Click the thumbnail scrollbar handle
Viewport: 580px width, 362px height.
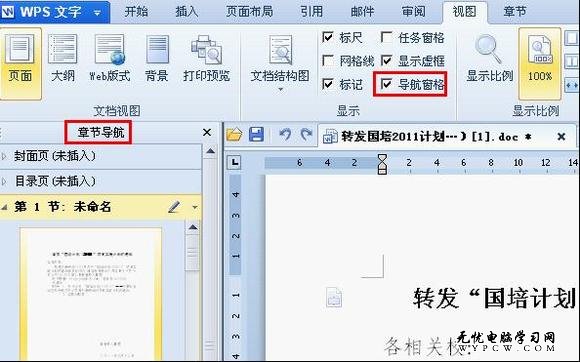193,253
